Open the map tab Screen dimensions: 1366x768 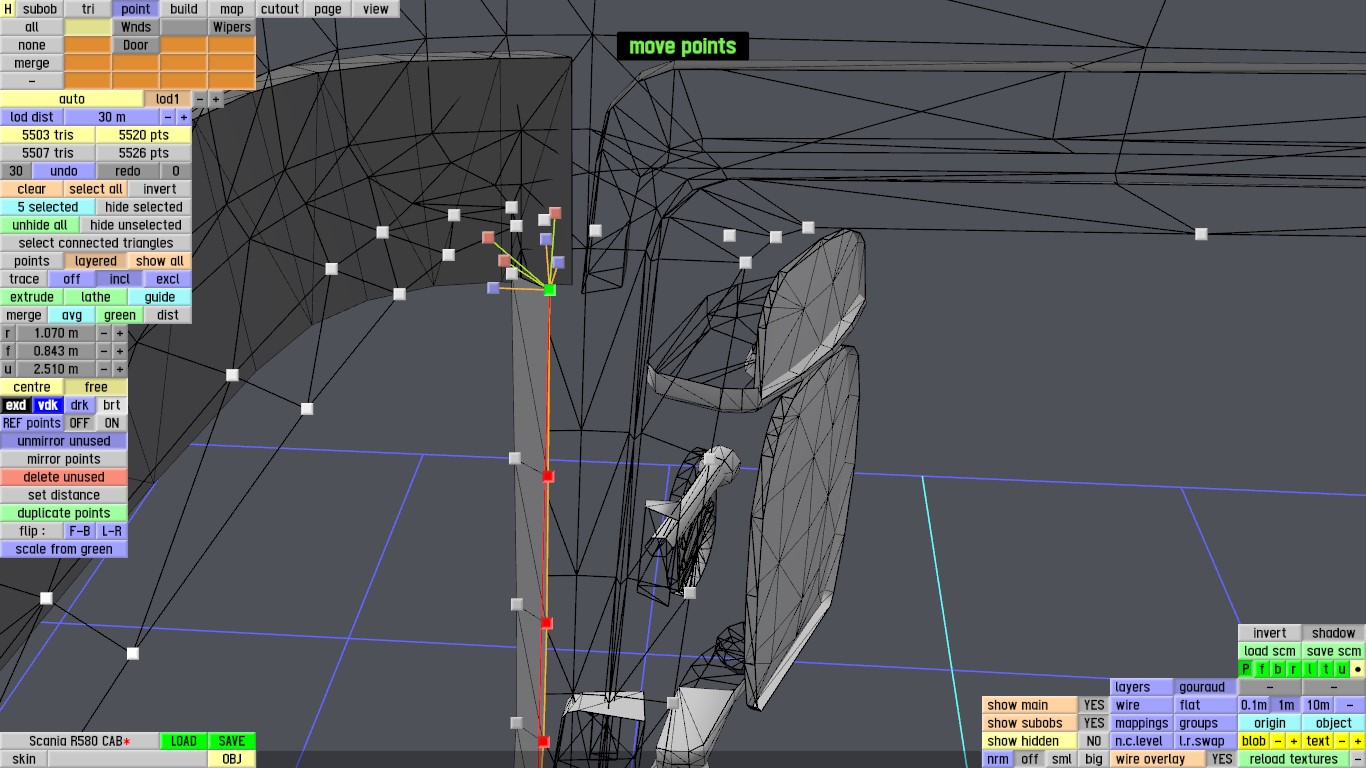pos(232,9)
